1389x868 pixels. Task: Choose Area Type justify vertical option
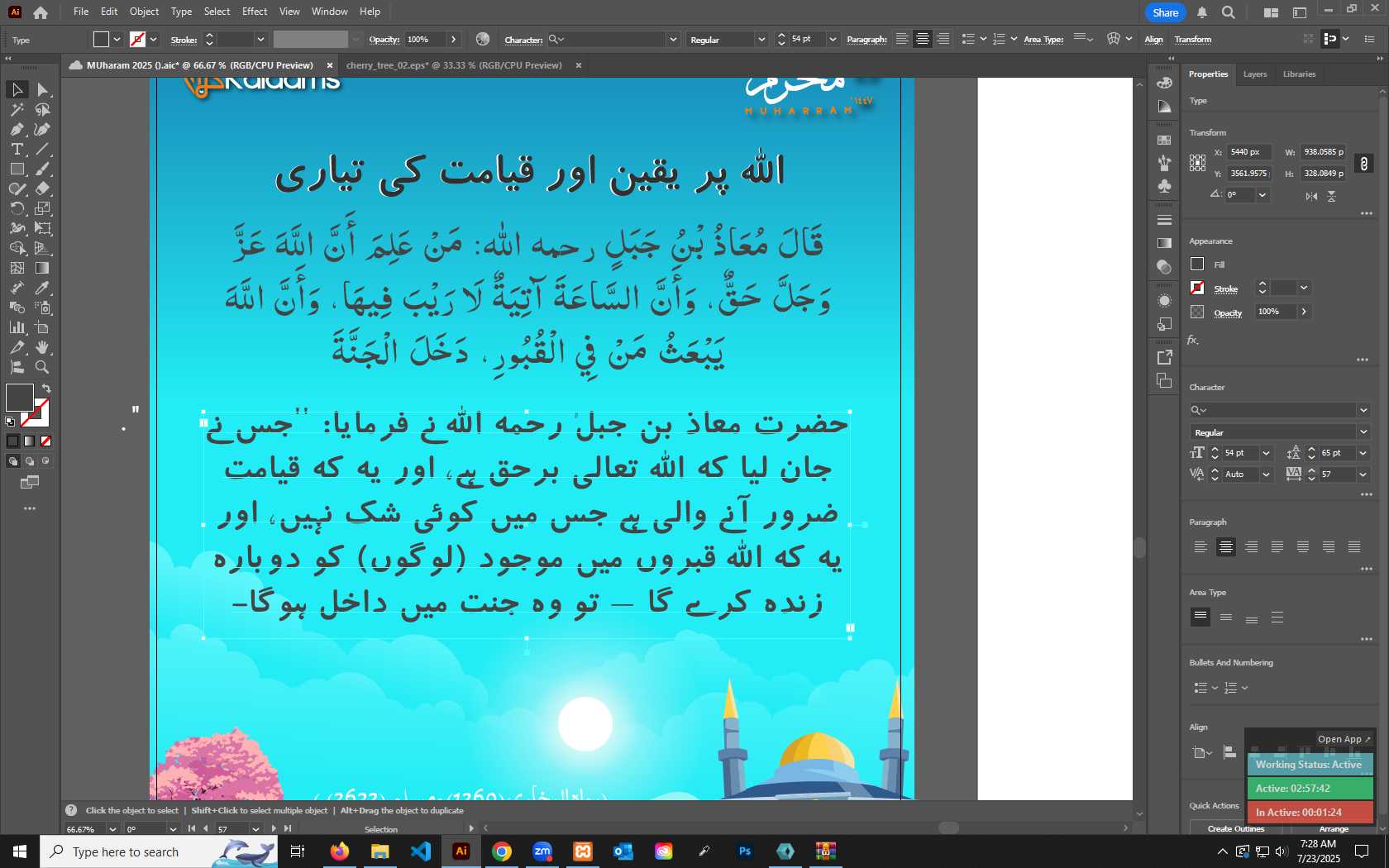(x=1277, y=618)
